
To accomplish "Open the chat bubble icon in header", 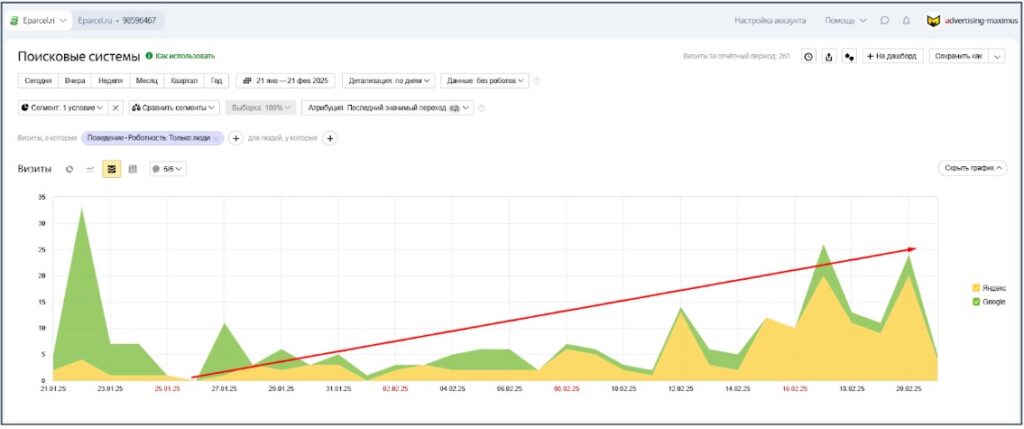I will coord(885,20).
